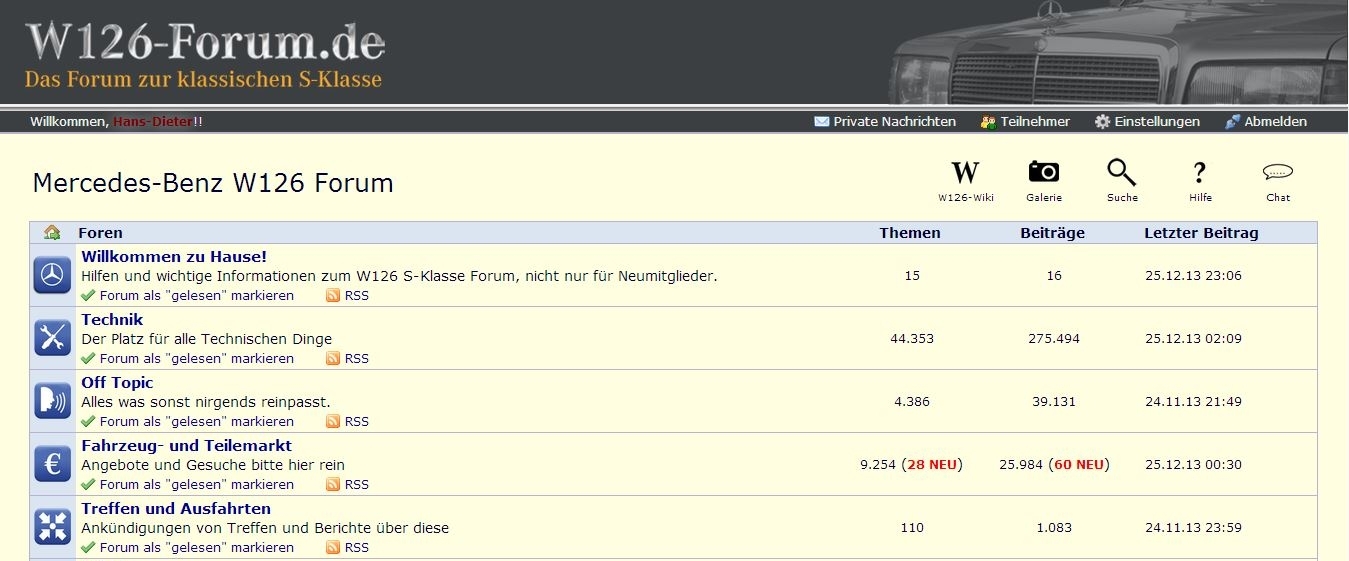
Task: Click the Letzter Beitrag column header
Action: pyautogui.click(x=1201, y=232)
